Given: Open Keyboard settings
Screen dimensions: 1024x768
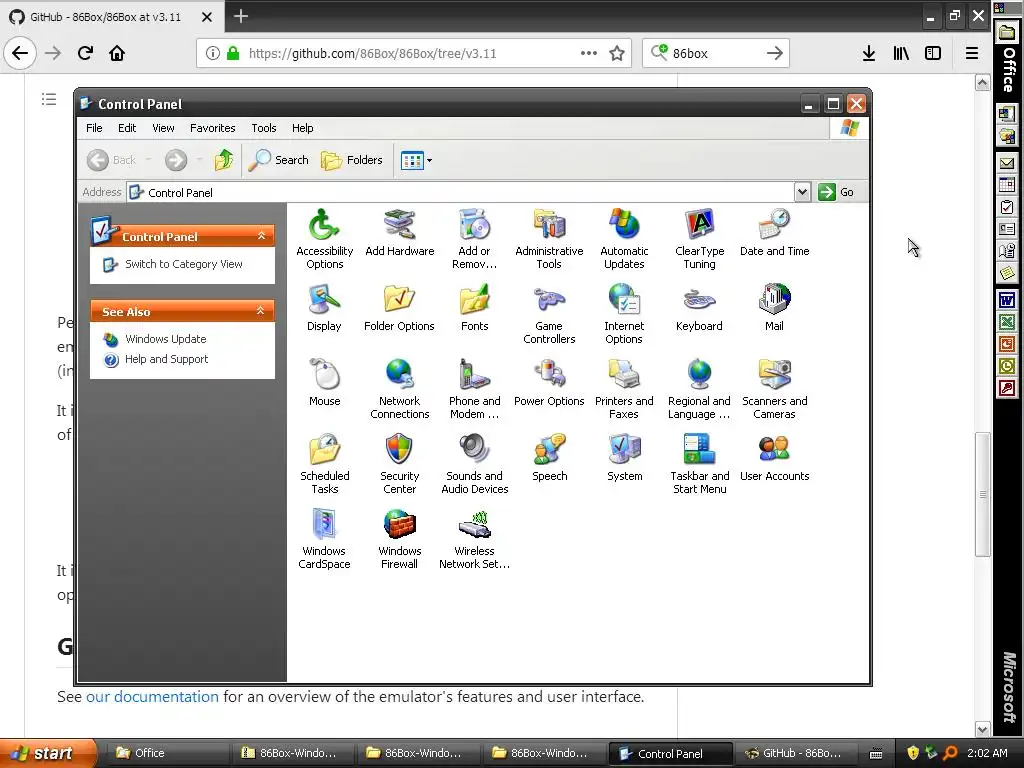Looking at the screenshot, I should coord(699,308).
